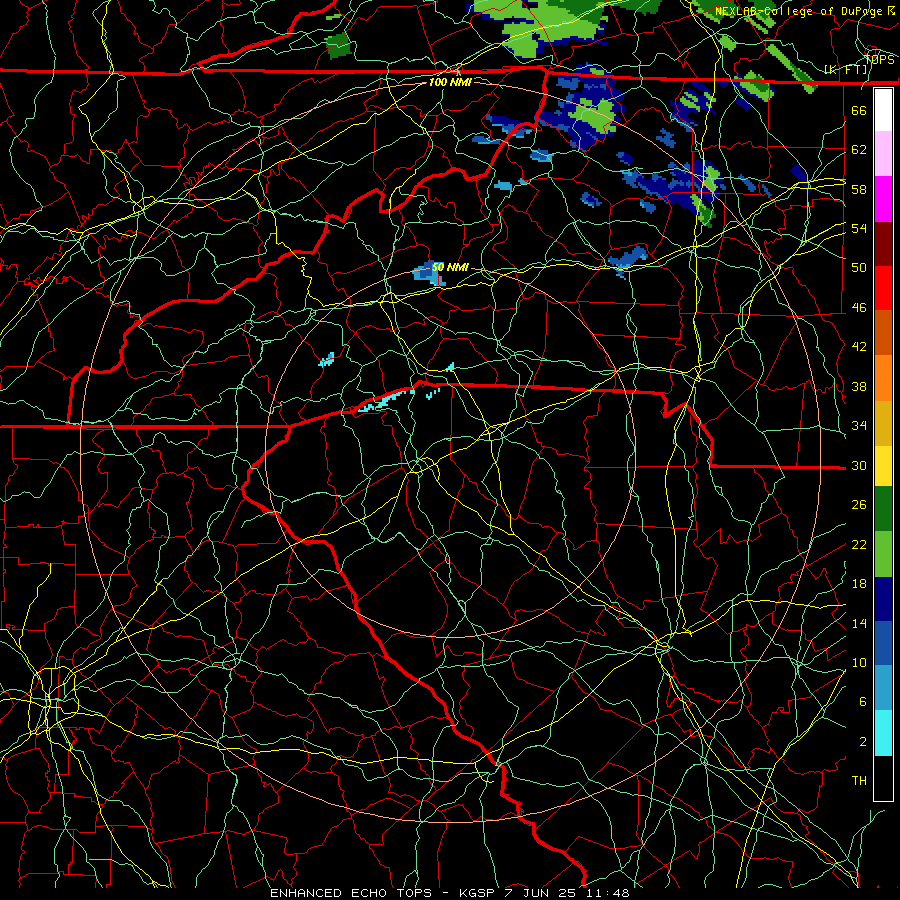
Task: Click the magenta legend swatch
Action: pos(883,199)
